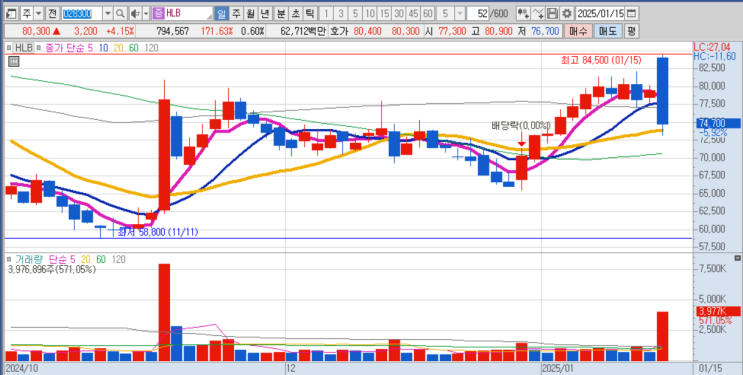The height and width of the screenshot is (375, 743).
Task: Click the 호가 quote label
Action: tap(339, 32)
